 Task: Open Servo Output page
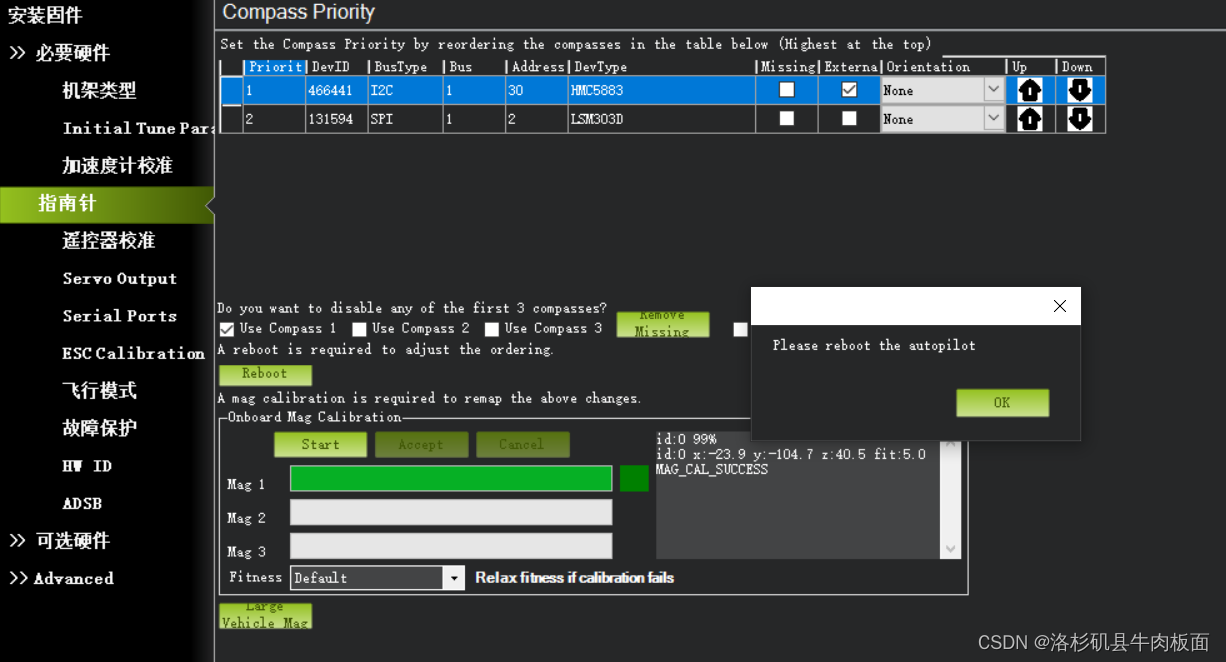[119, 279]
